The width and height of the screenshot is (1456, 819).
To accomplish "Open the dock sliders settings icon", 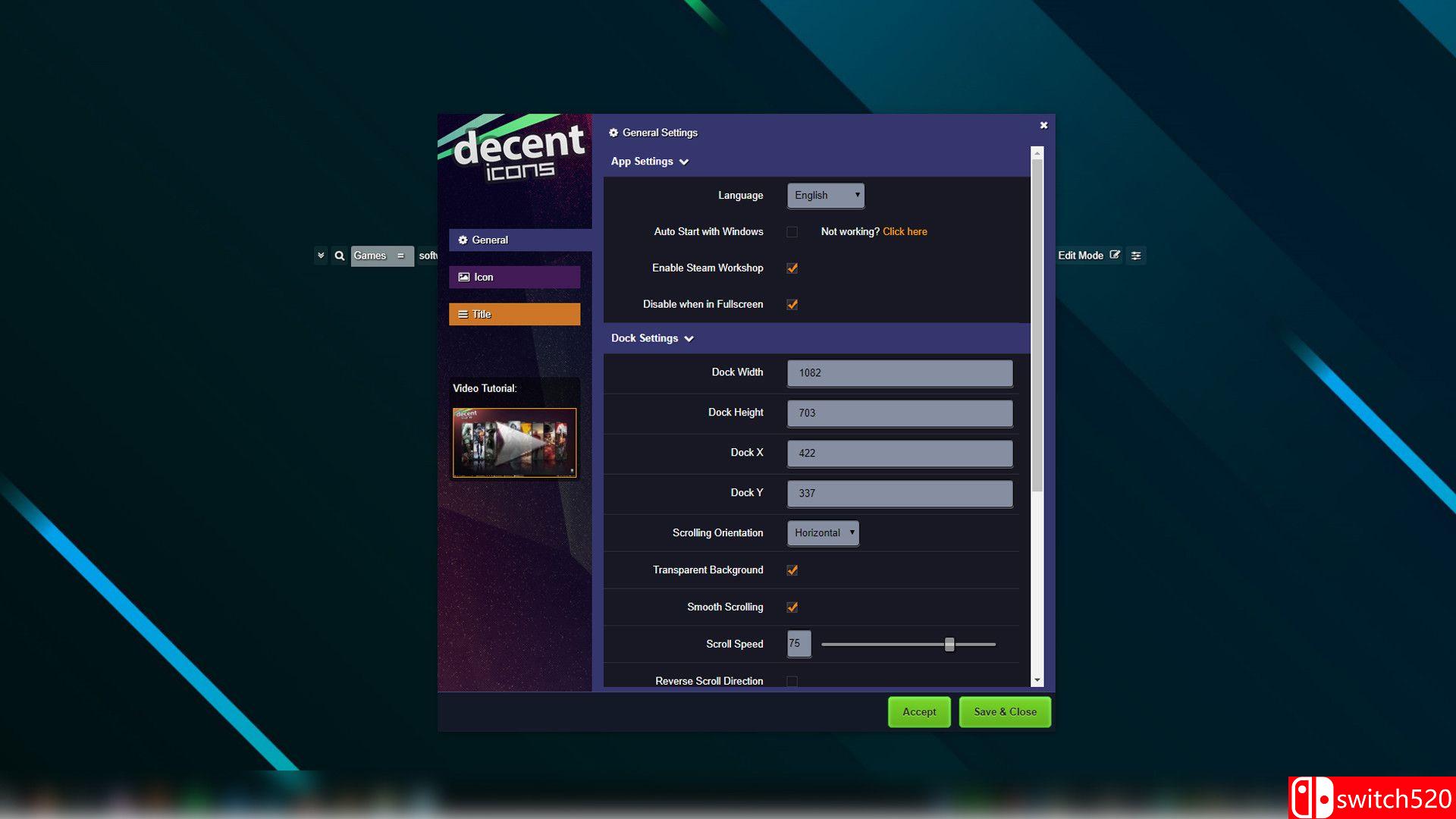I will (x=1136, y=256).
